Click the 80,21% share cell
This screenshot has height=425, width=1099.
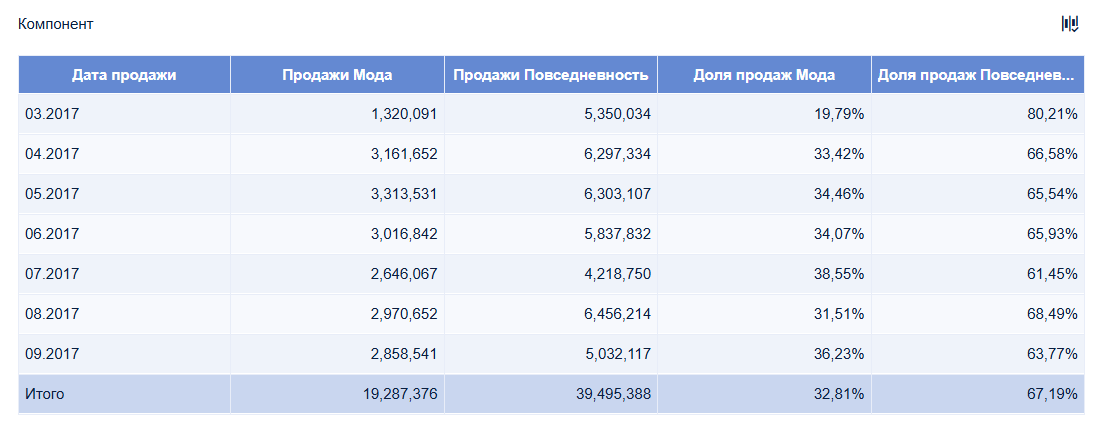pos(976,114)
